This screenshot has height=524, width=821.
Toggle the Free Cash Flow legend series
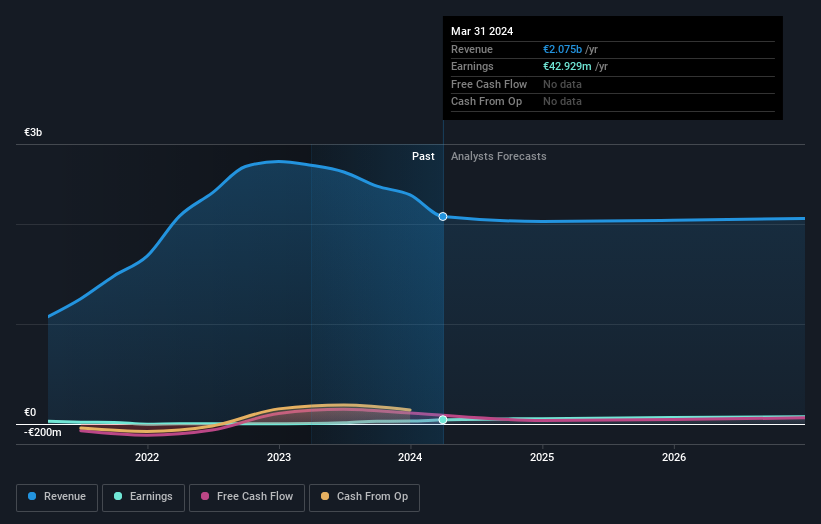point(247,497)
